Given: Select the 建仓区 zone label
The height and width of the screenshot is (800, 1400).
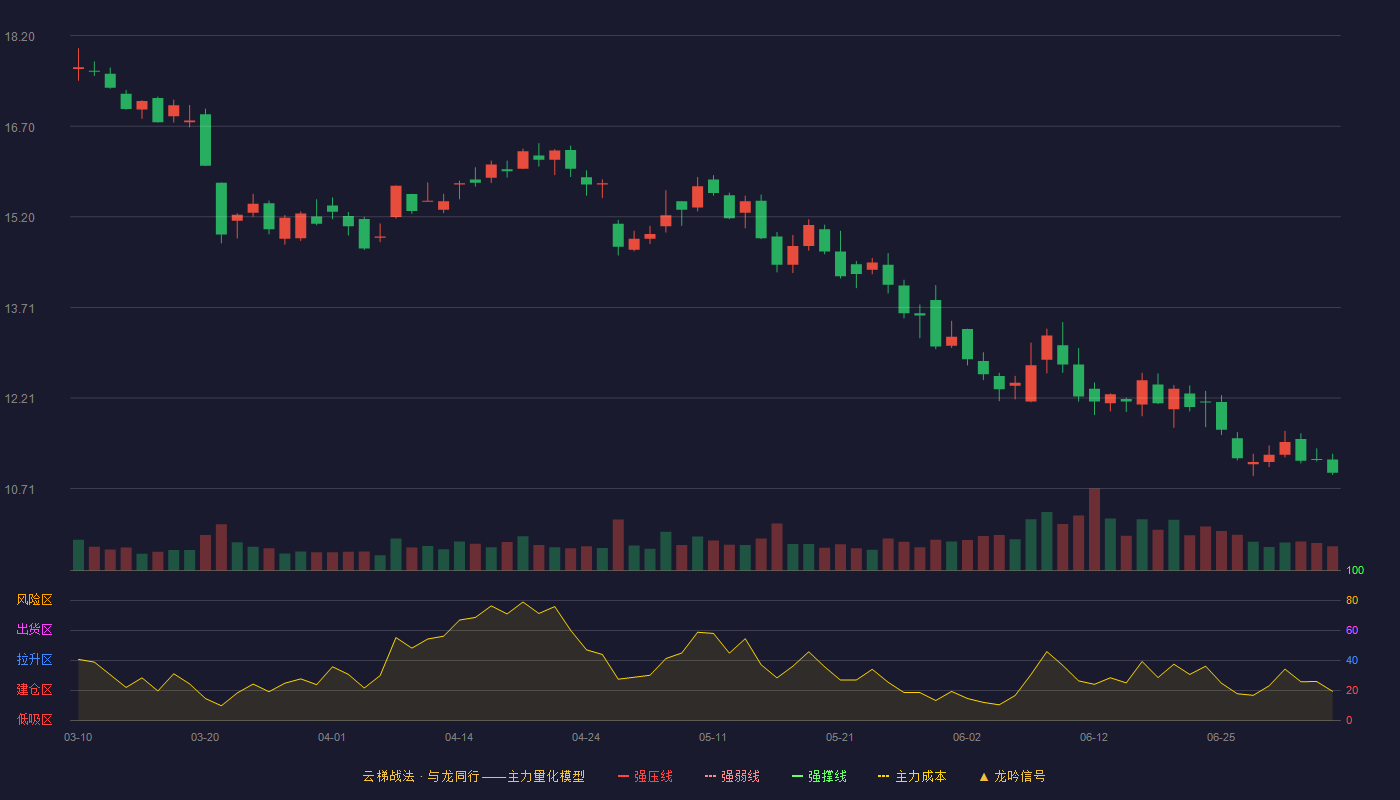Looking at the screenshot, I should [x=34, y=690].
